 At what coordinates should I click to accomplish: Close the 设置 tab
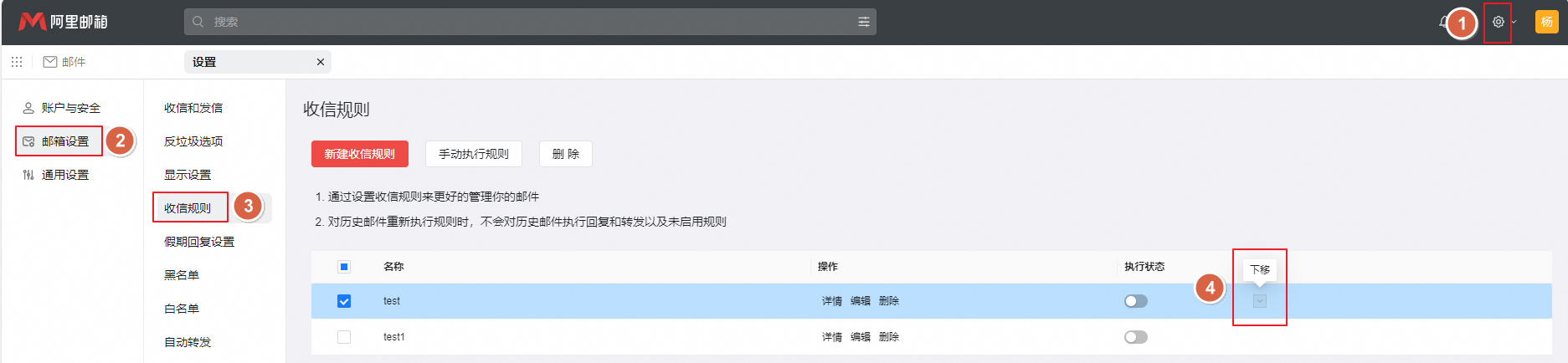[320, 62]
